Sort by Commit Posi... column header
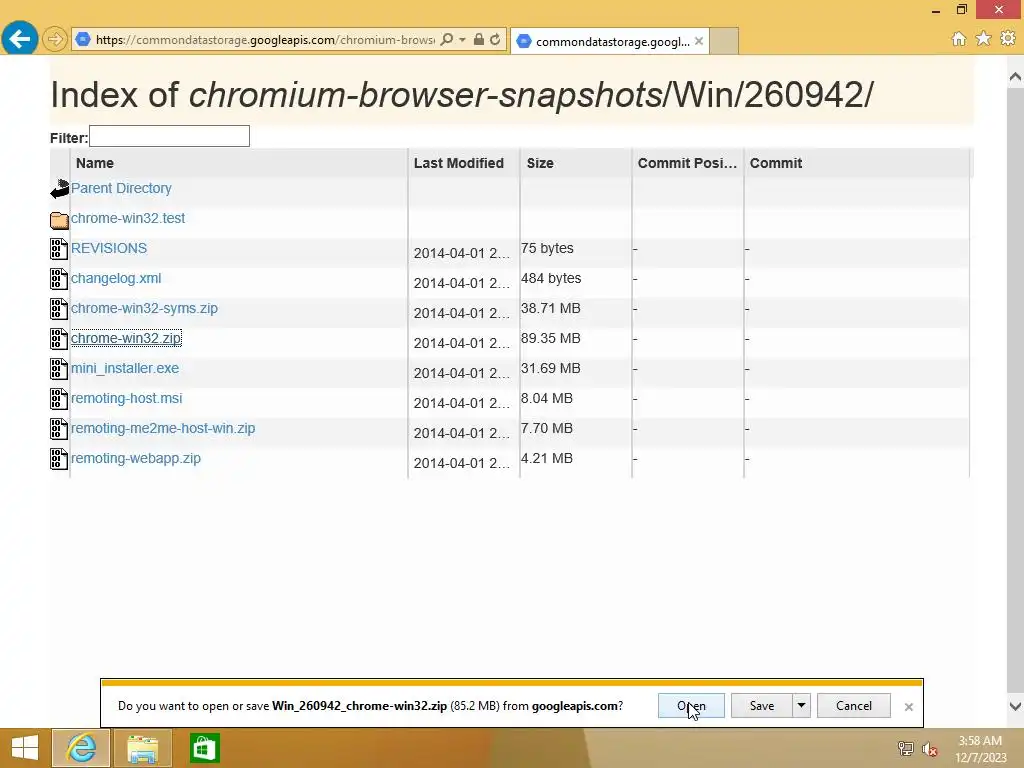 687,163
